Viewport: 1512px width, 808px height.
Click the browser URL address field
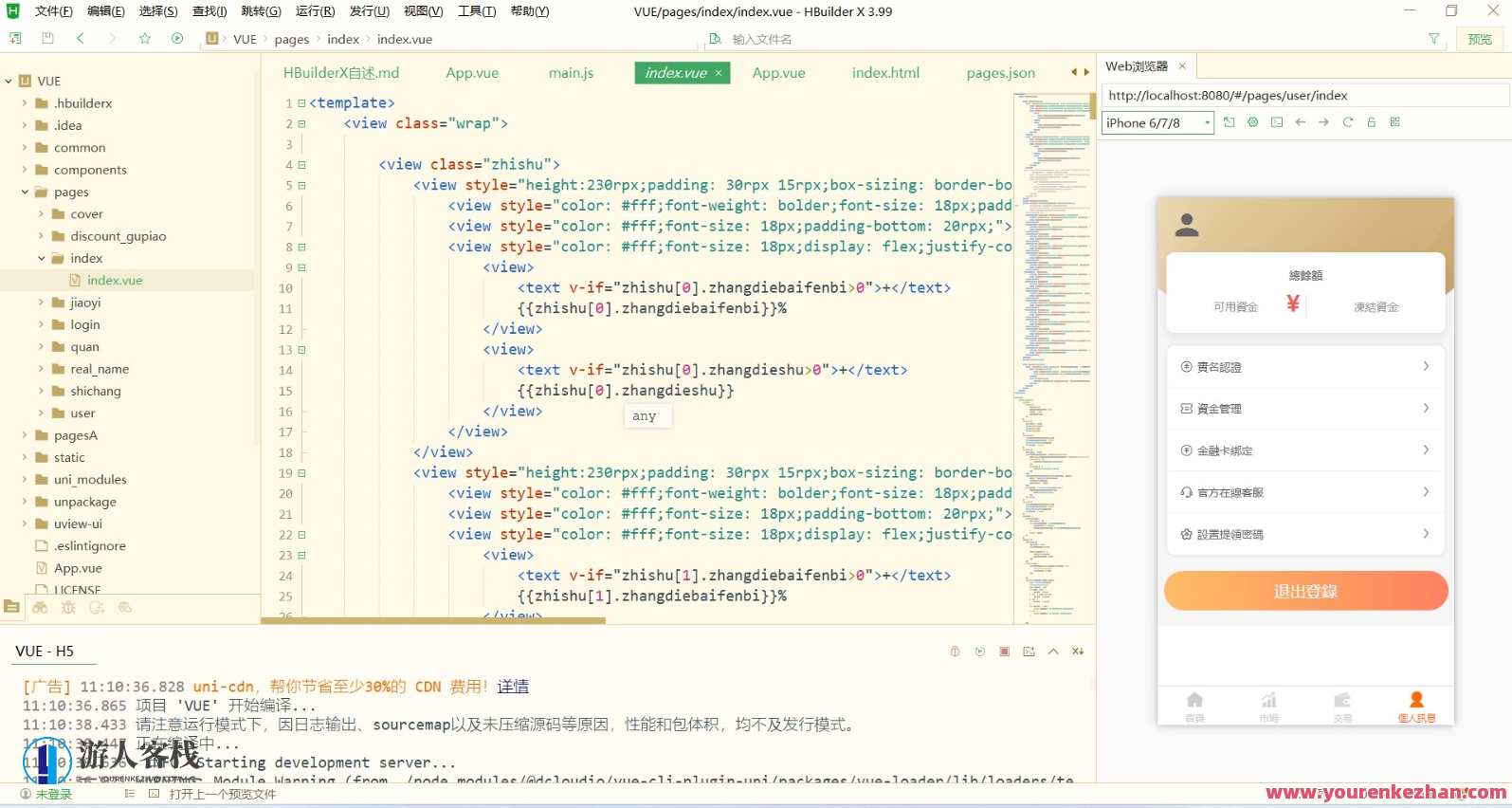tap(1303, 96)
